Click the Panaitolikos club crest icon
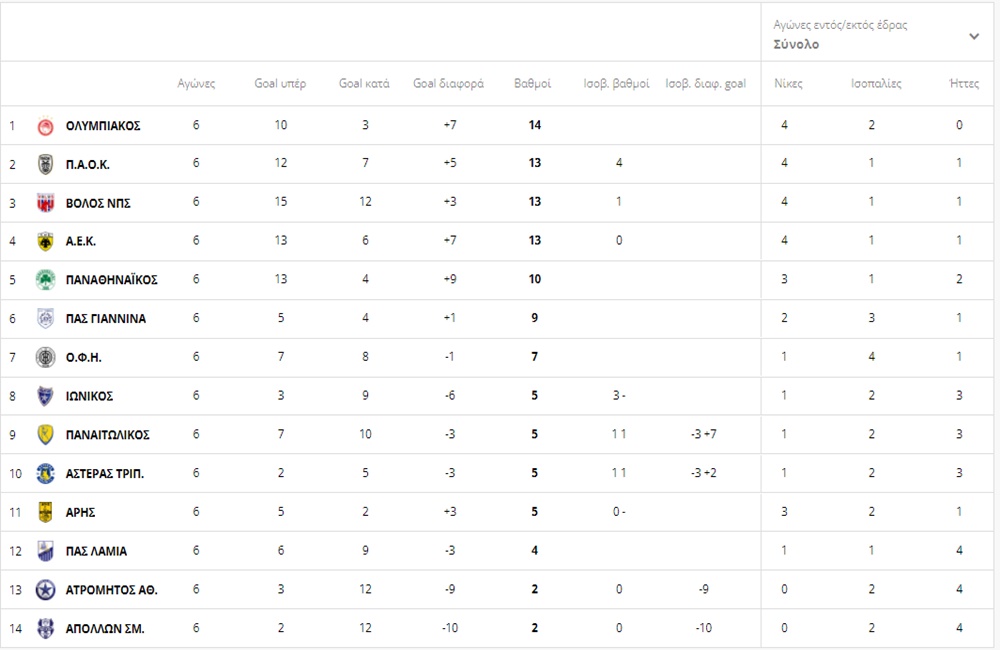This screenshot has height=650, width=1000. tap(45, 435)
